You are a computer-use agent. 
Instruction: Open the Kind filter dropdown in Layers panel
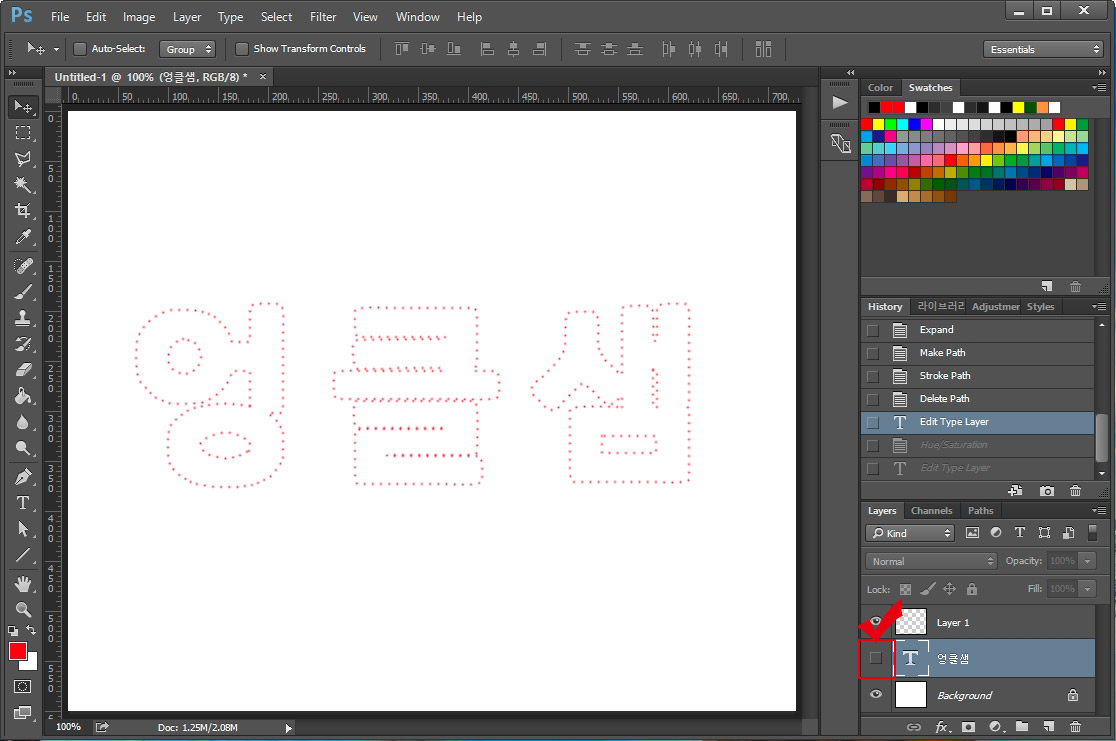[909, 533]
